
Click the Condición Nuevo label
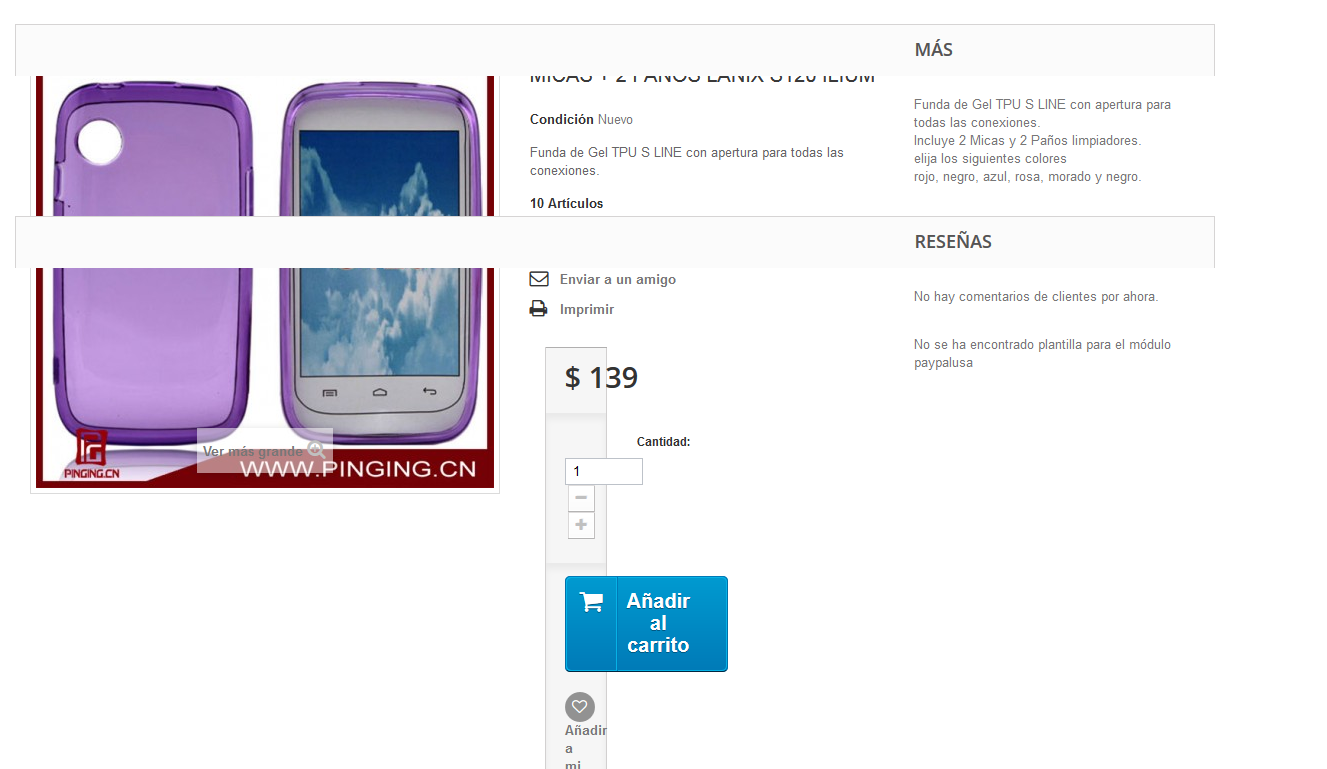(581, 119)
